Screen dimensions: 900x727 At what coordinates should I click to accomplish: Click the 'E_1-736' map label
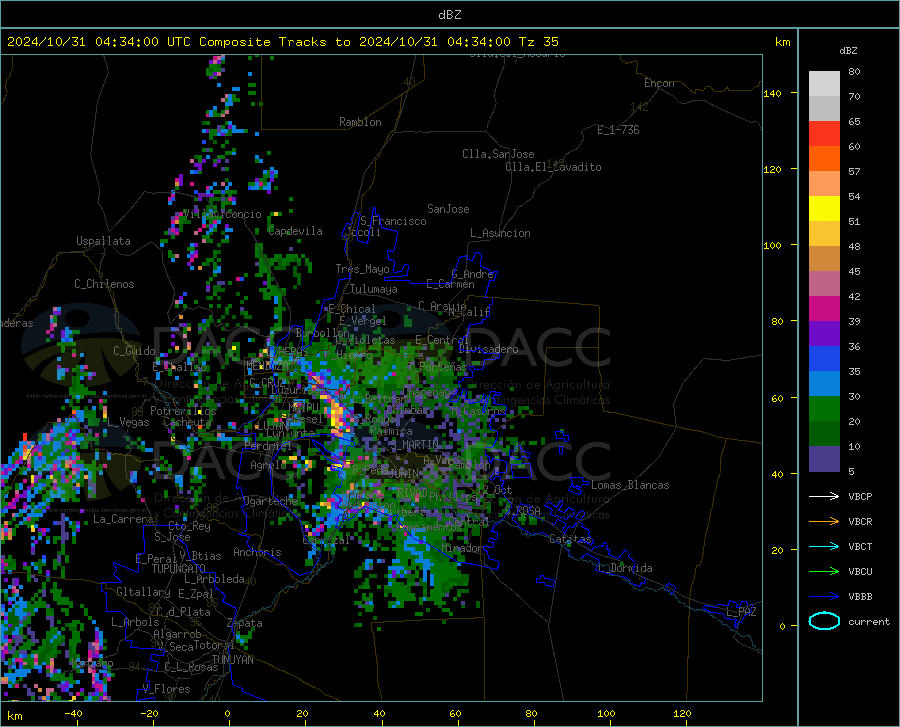pyautogui.click(x=618, y=130)
